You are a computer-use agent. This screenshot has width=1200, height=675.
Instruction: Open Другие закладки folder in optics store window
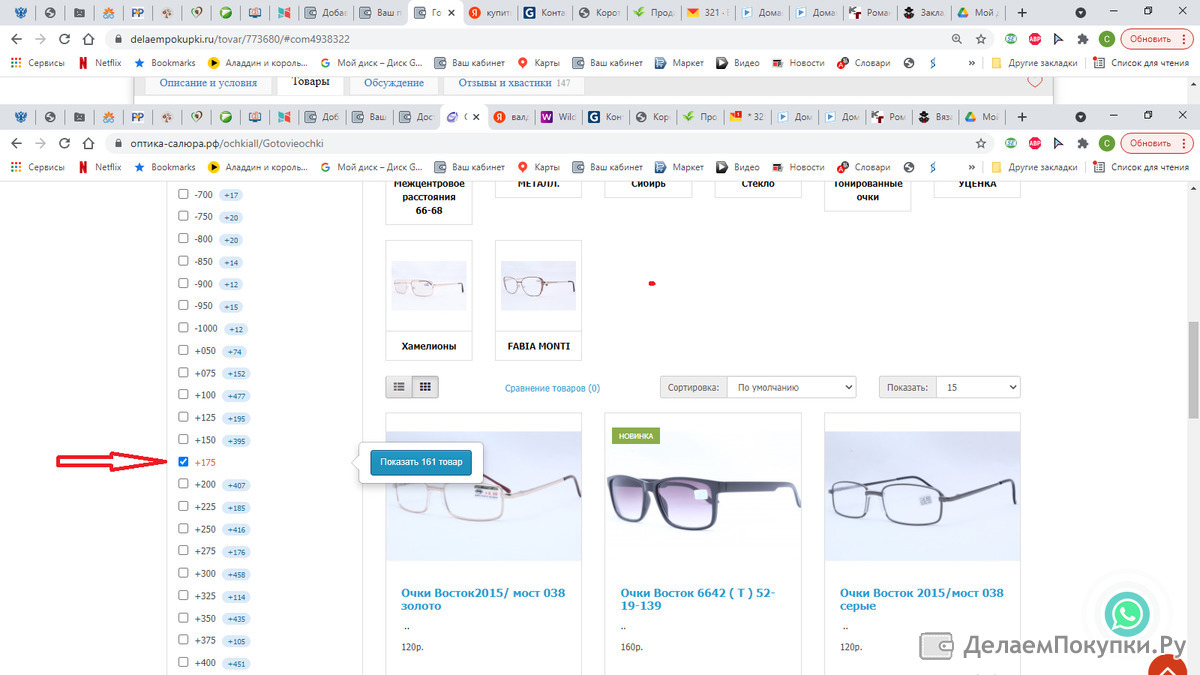tap(1034, 167)
